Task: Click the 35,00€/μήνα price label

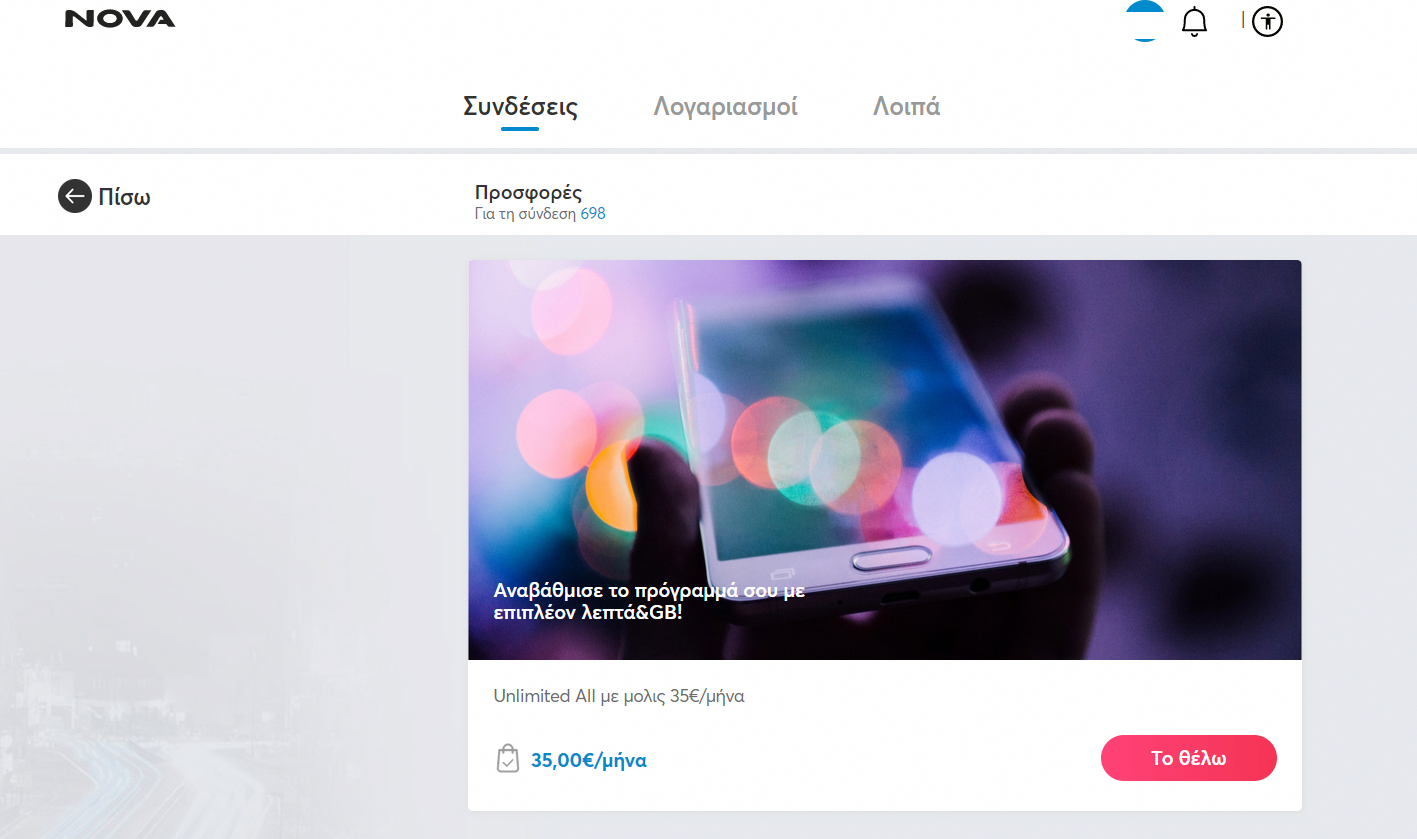Action: 589,760
